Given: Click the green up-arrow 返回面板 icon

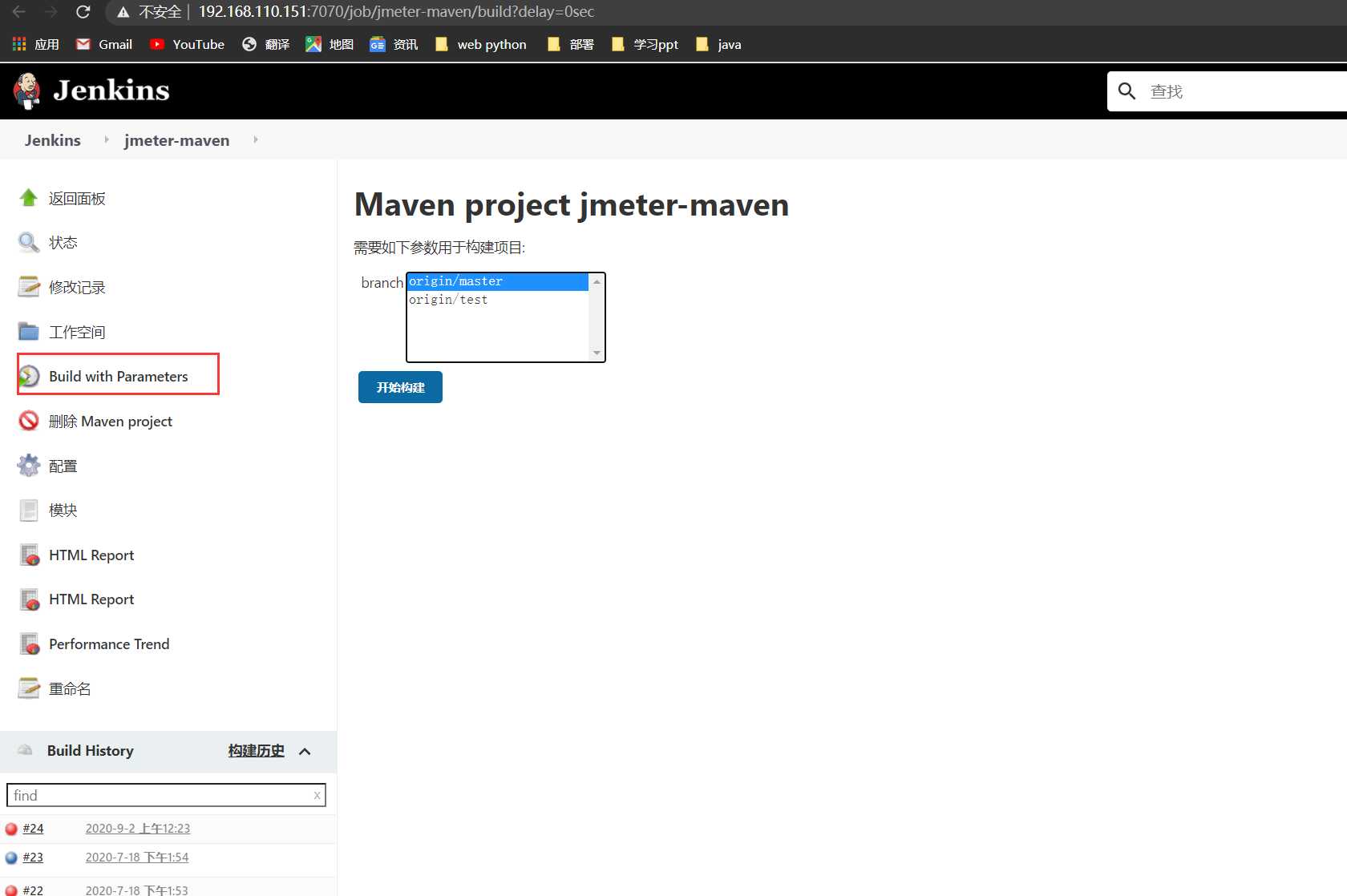Looking at the screenshot, I should (29, 198).
